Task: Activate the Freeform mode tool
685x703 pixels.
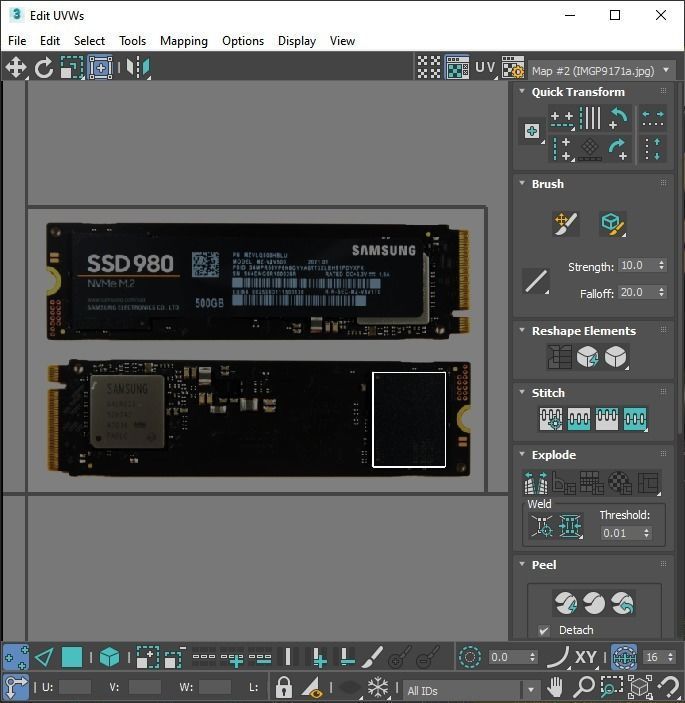Action: point(100,68)
